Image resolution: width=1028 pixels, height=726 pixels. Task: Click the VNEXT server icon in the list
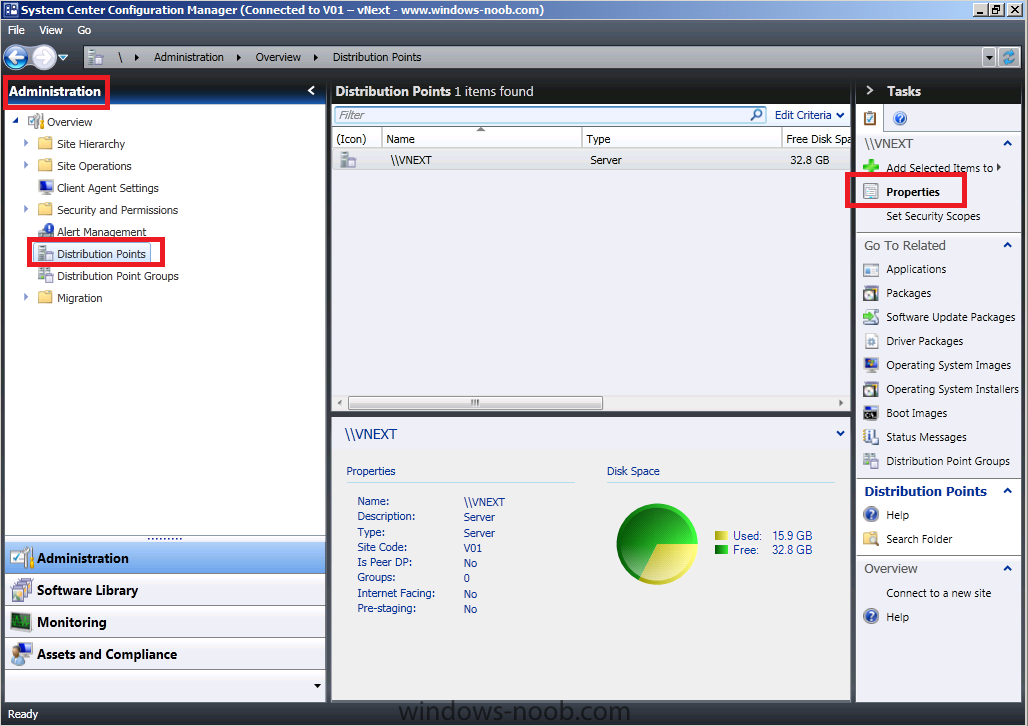coord(348,159)
